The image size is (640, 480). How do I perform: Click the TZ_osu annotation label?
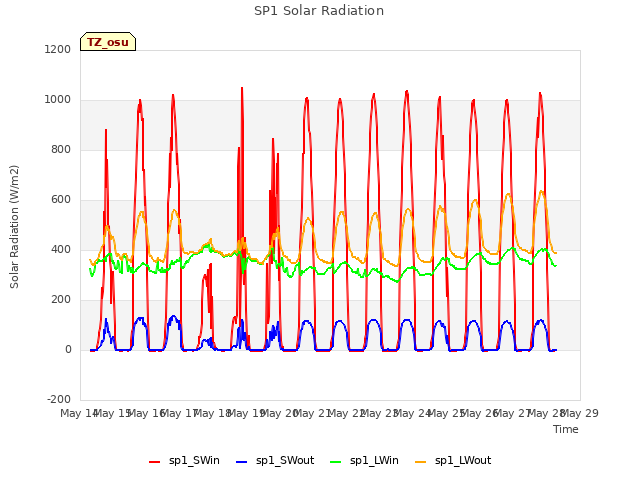tap(108, 42)
